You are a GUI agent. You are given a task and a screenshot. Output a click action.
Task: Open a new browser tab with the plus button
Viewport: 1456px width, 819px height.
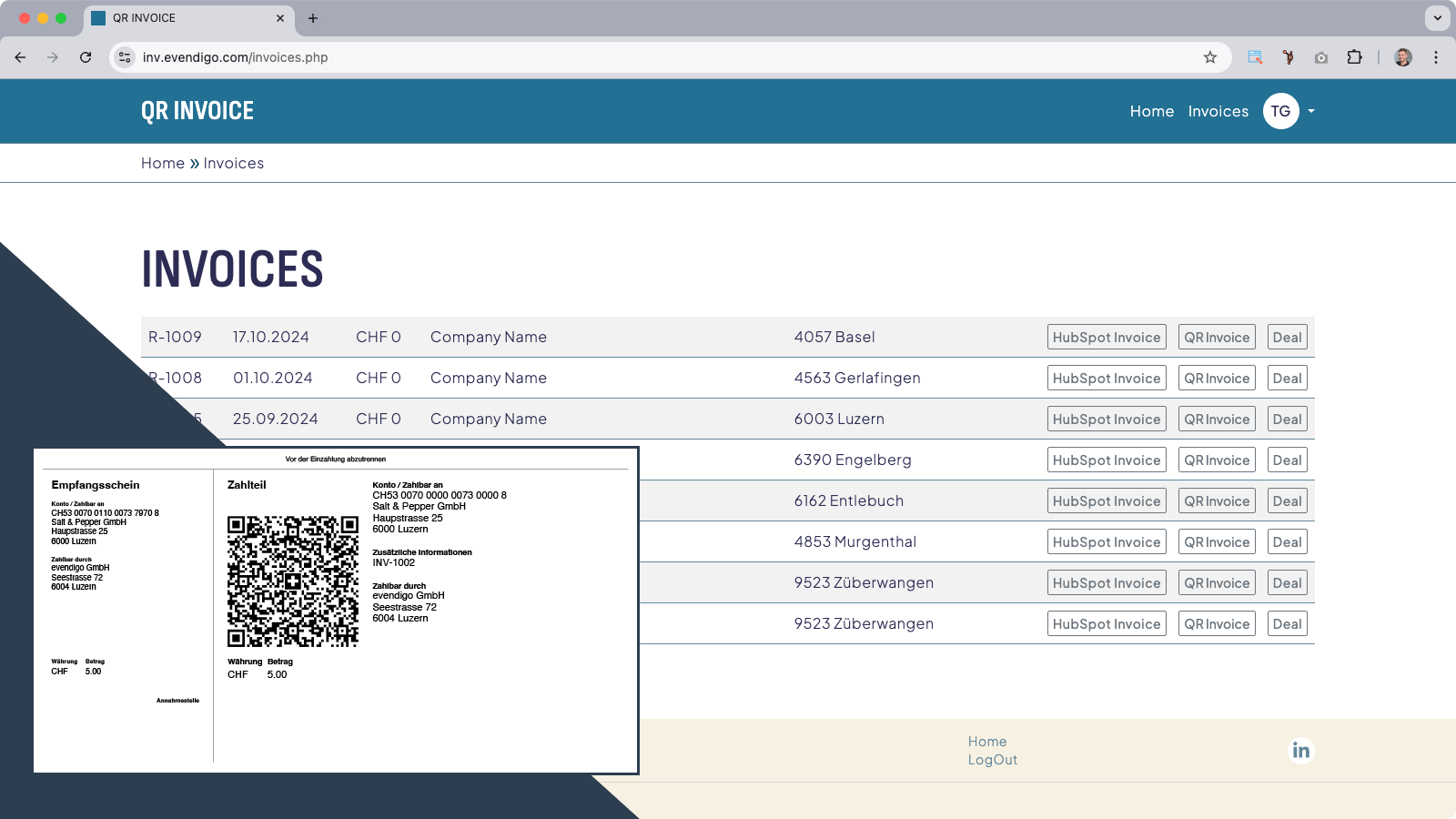[x=314, y=17]
